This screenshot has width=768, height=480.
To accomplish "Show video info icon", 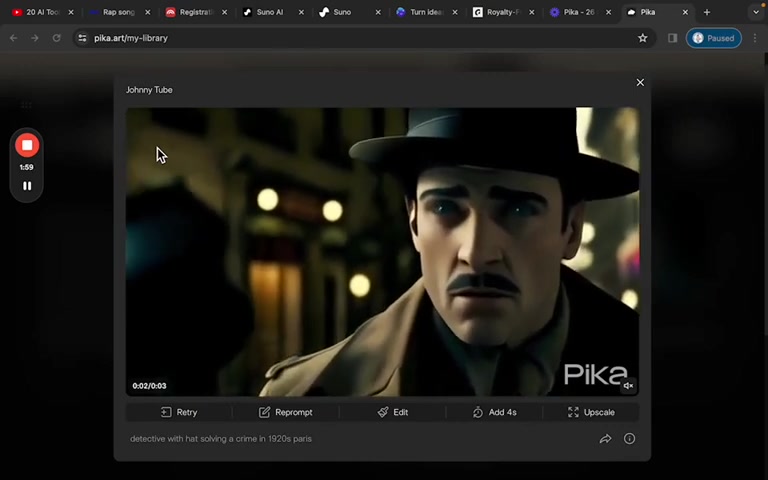I will [x=629, y=438].
